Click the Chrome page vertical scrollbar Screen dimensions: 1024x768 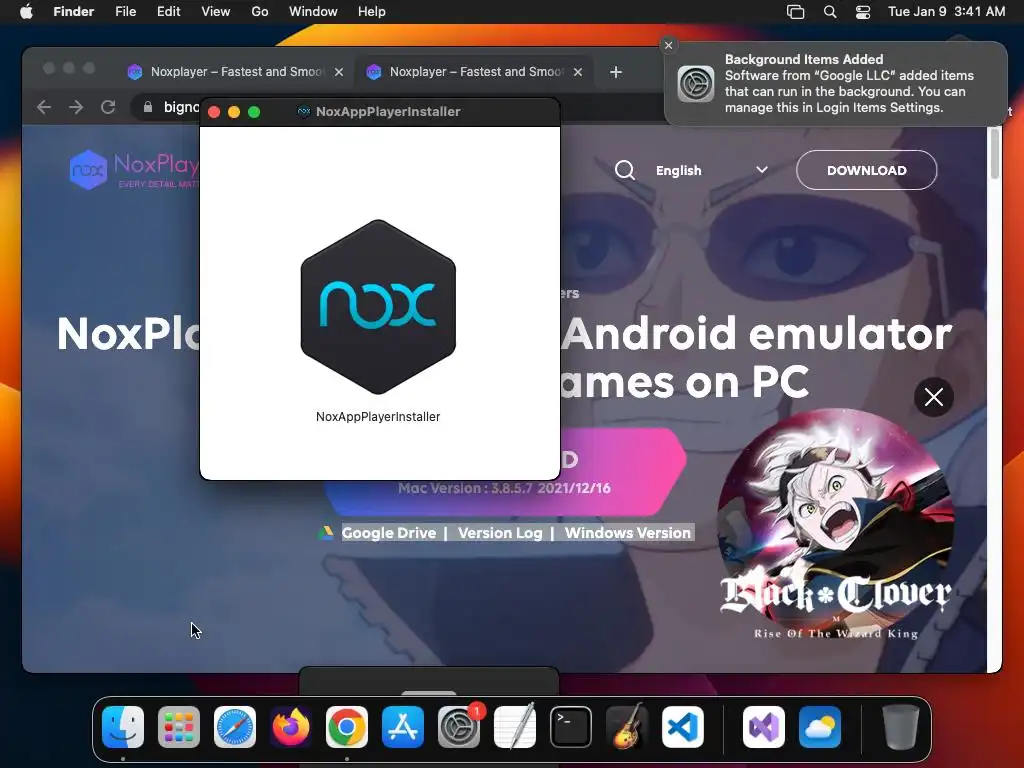point(995,154)
